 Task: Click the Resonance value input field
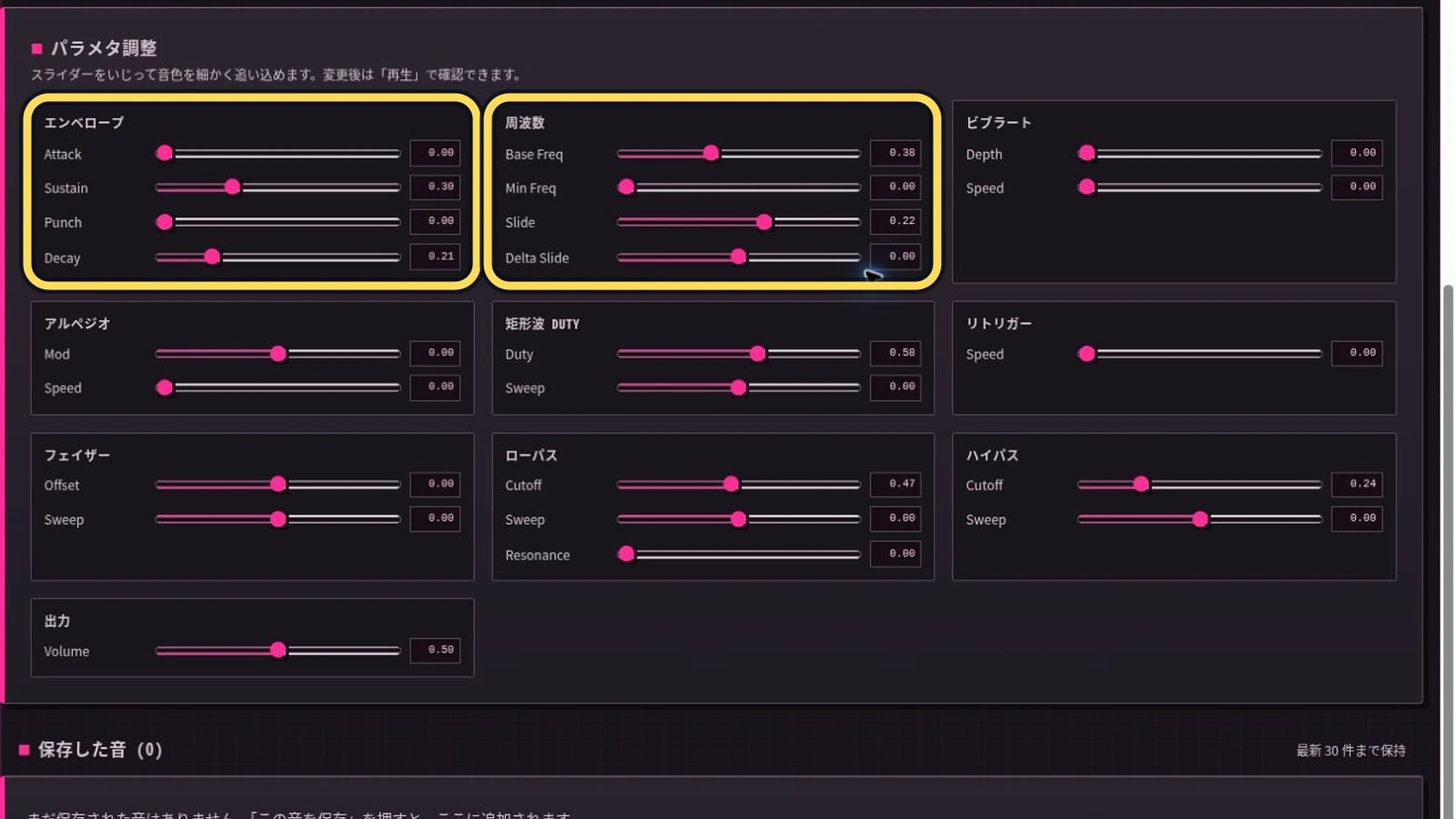coord(895,553)
